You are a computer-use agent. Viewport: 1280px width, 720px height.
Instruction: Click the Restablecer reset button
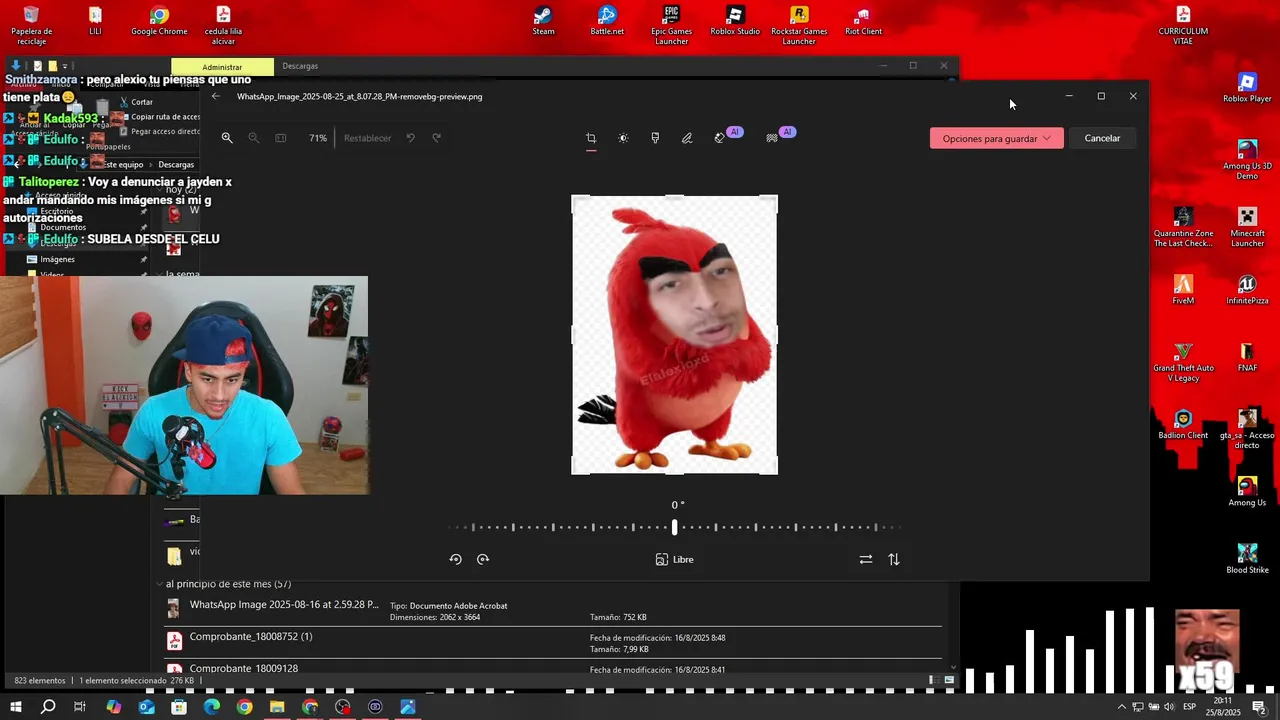click(367, 138)
